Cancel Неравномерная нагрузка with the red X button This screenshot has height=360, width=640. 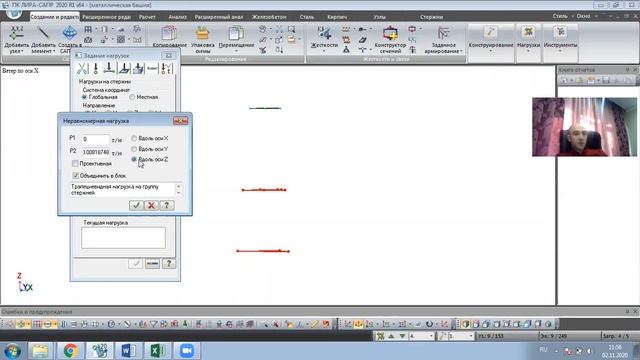151,205
